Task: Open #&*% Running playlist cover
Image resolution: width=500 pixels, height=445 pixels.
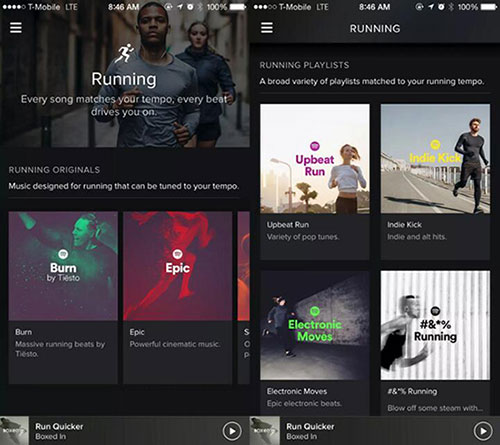Action: [435, 325]
